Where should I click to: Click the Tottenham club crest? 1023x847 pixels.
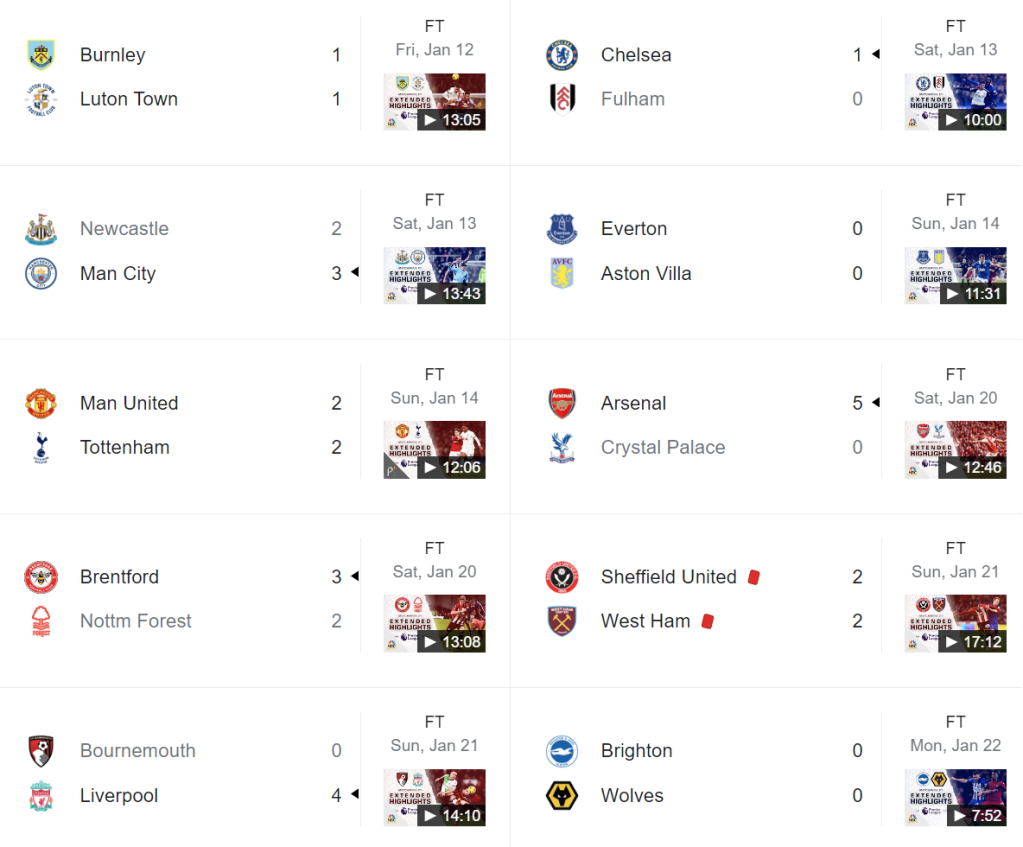(41, 447)
